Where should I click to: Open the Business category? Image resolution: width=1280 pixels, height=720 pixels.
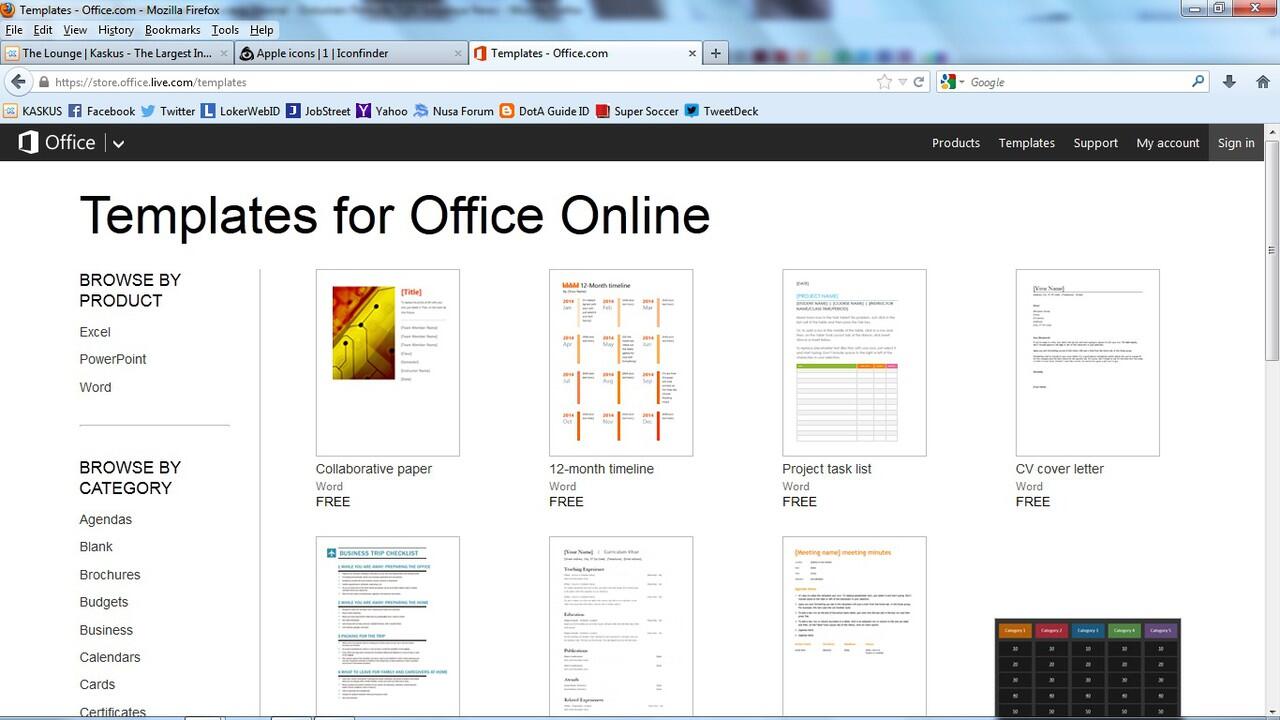(106, 630)
